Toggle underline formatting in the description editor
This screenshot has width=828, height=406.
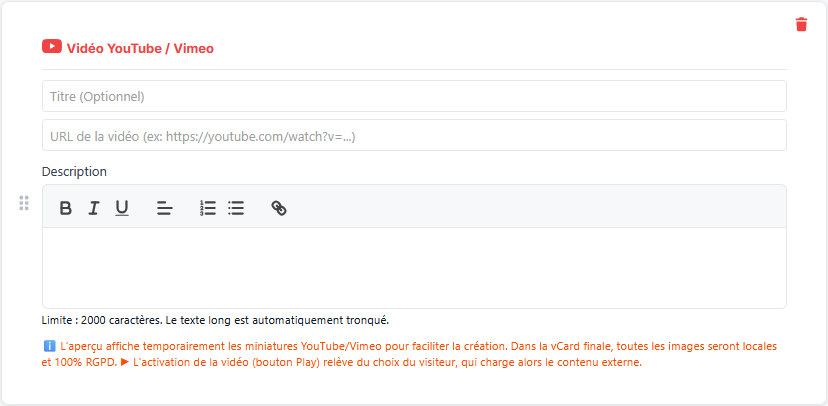[122, 208]
